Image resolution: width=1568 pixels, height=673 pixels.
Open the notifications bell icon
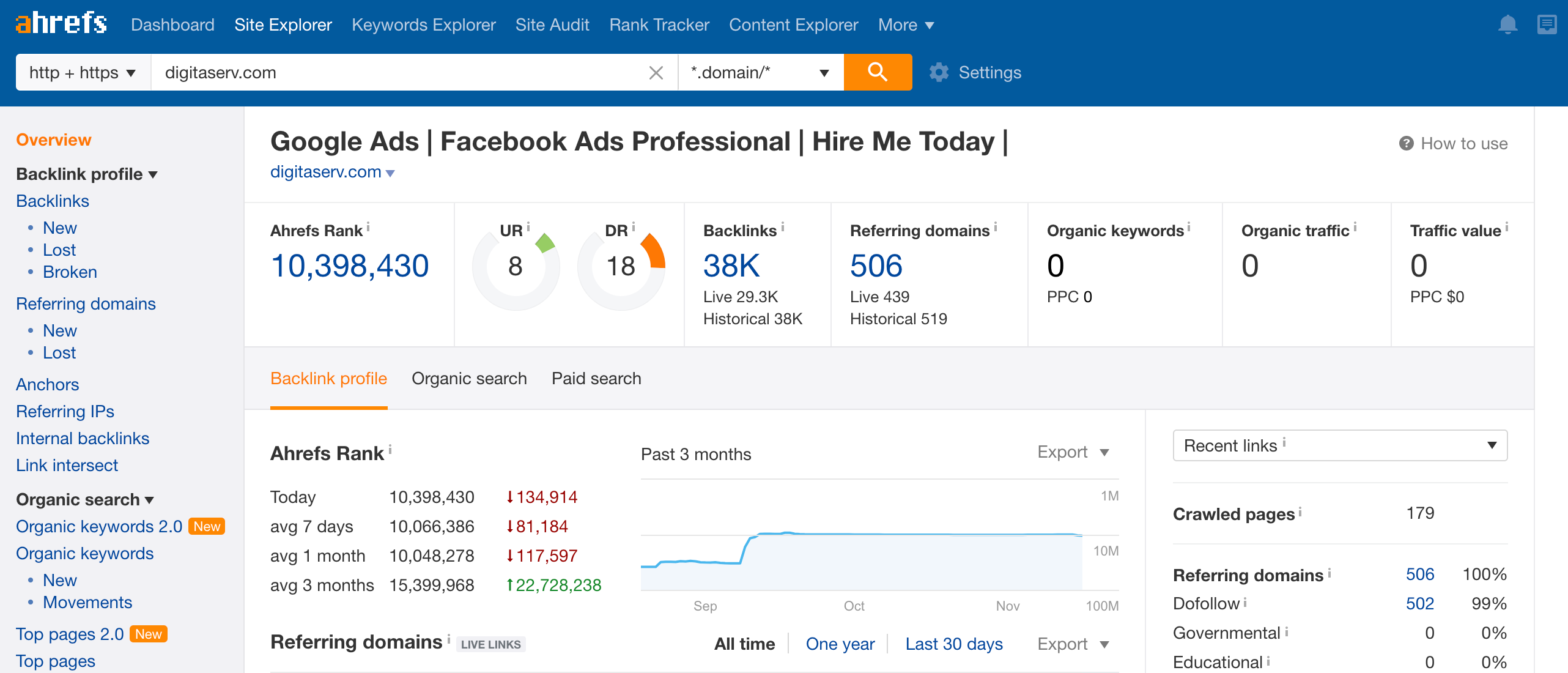(1507, 24)
